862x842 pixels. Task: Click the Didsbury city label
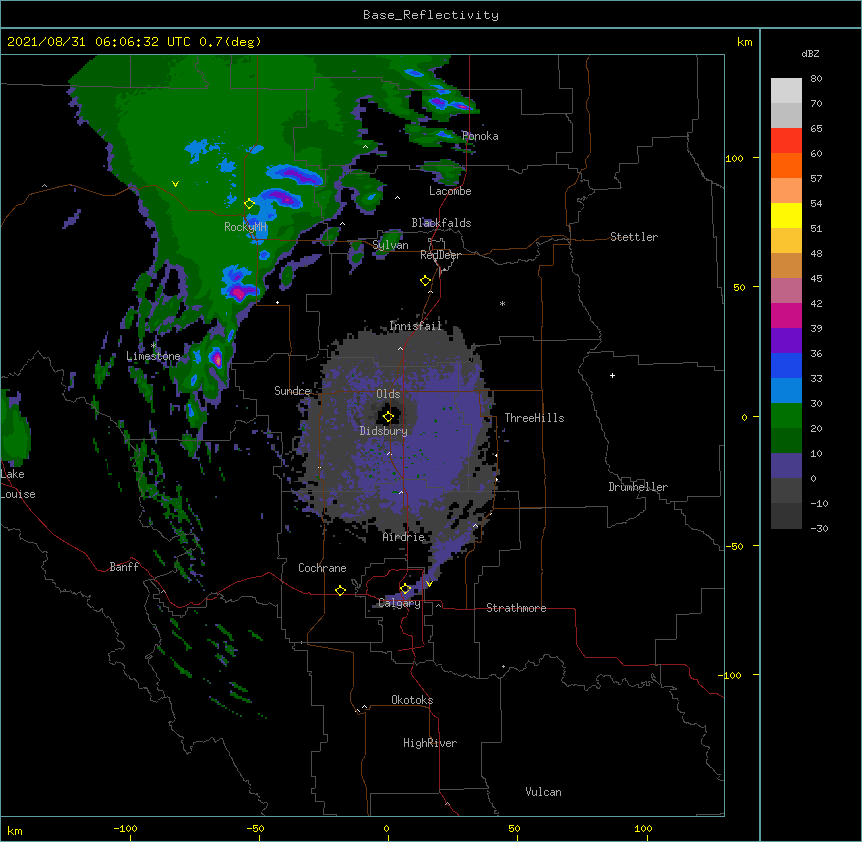pos(384,431)
